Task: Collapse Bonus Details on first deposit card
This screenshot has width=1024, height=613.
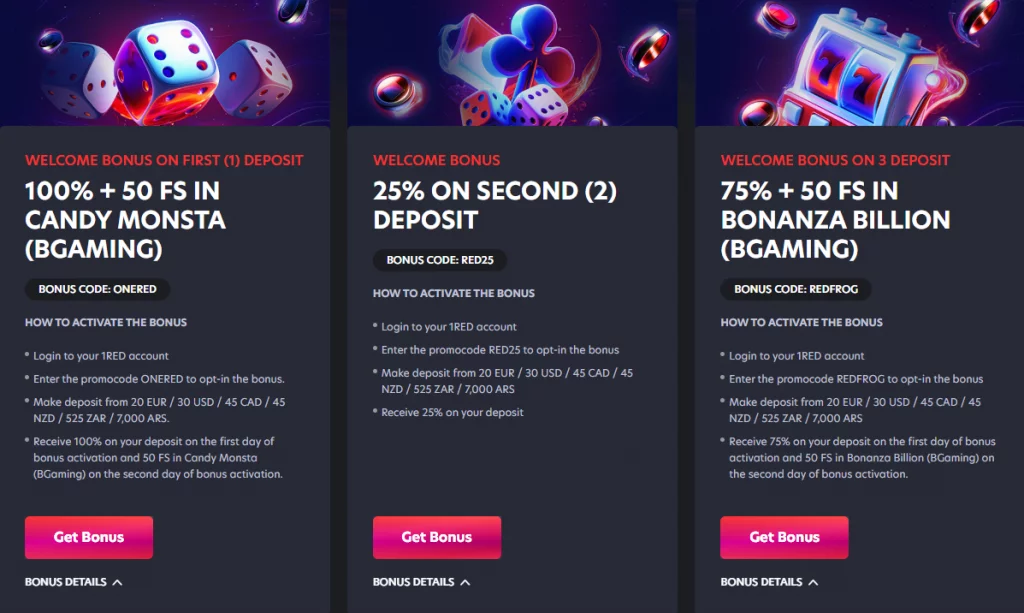Action: tap(66, 582)
